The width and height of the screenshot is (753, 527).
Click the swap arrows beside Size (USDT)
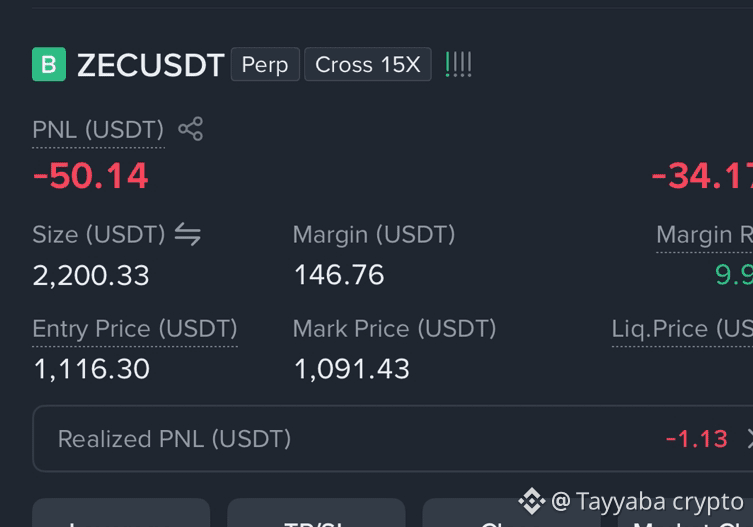tap(188, 234)
